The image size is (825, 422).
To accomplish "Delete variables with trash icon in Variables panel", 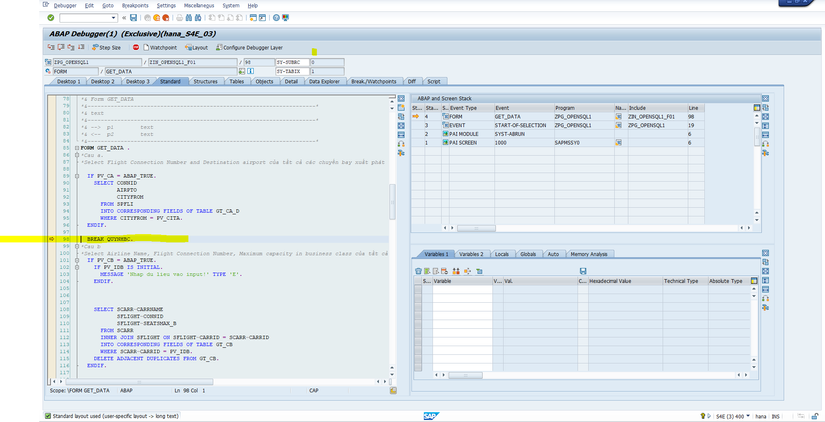I will (x=419, y=271).
